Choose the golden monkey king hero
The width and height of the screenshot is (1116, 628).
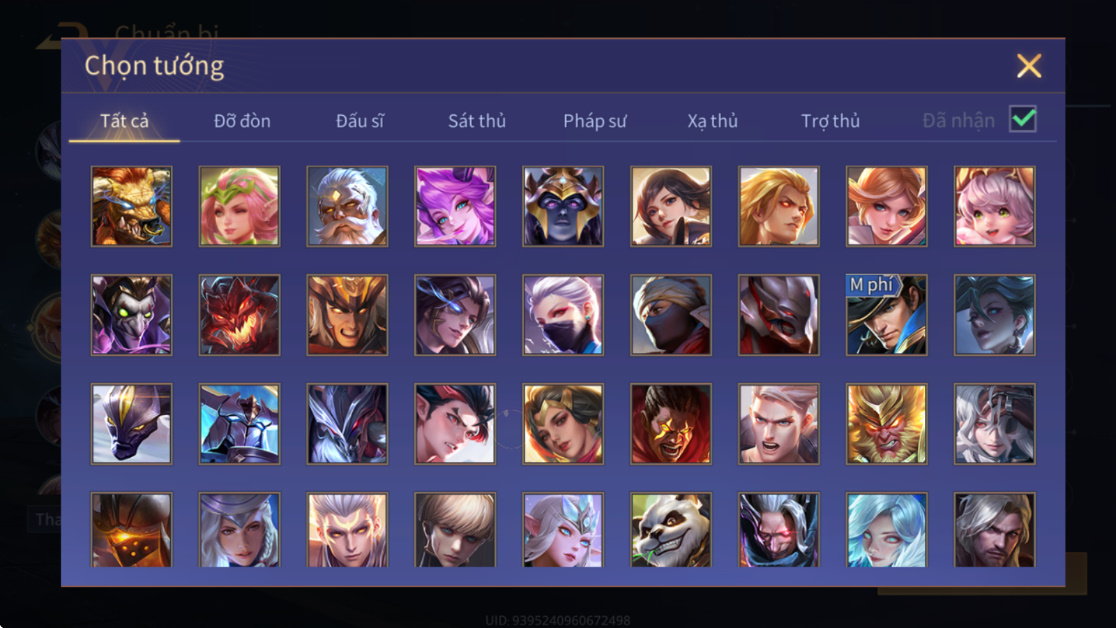tap(886, 424)
